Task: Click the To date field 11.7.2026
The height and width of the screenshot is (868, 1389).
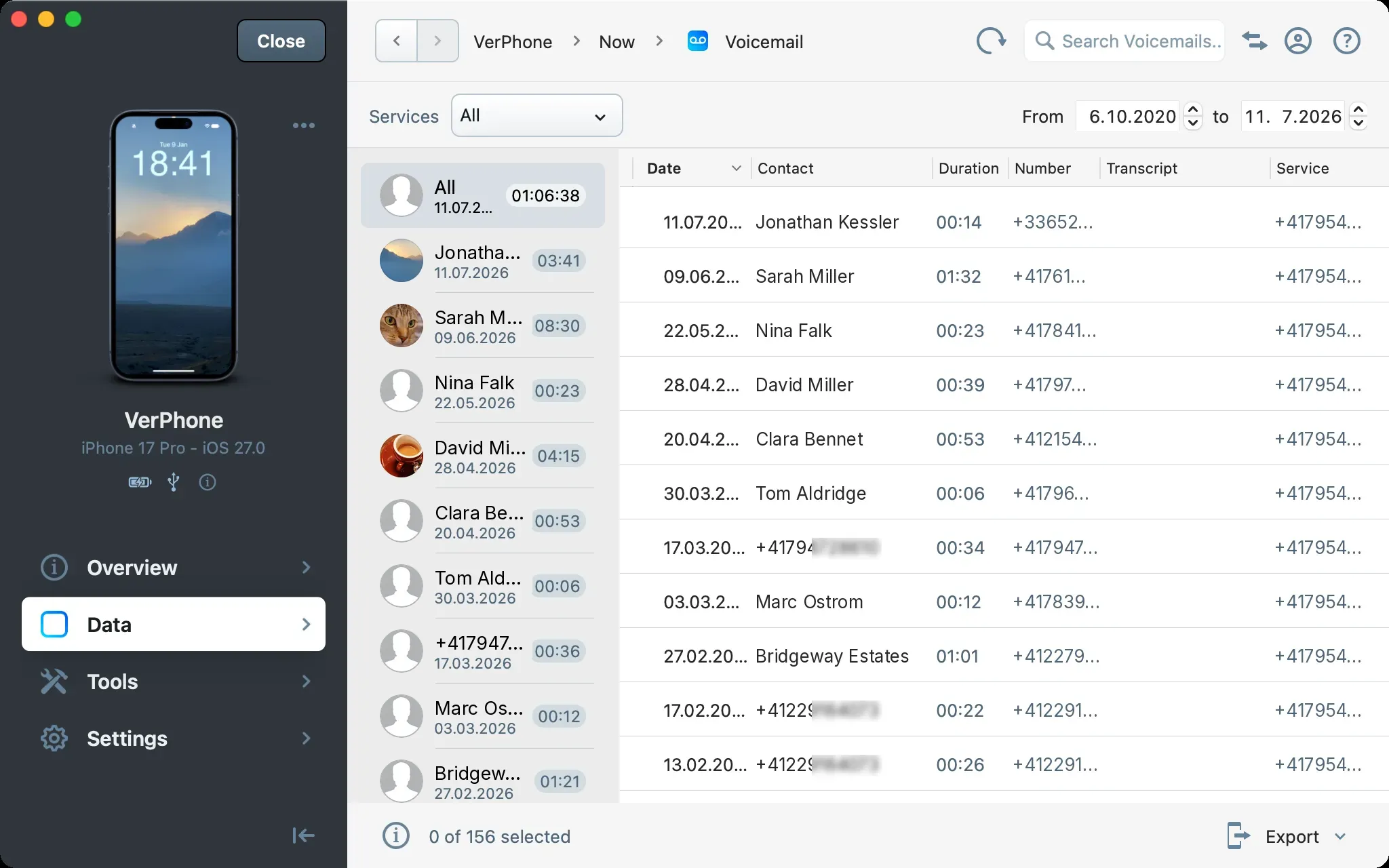Action: tap(1293, 117)
